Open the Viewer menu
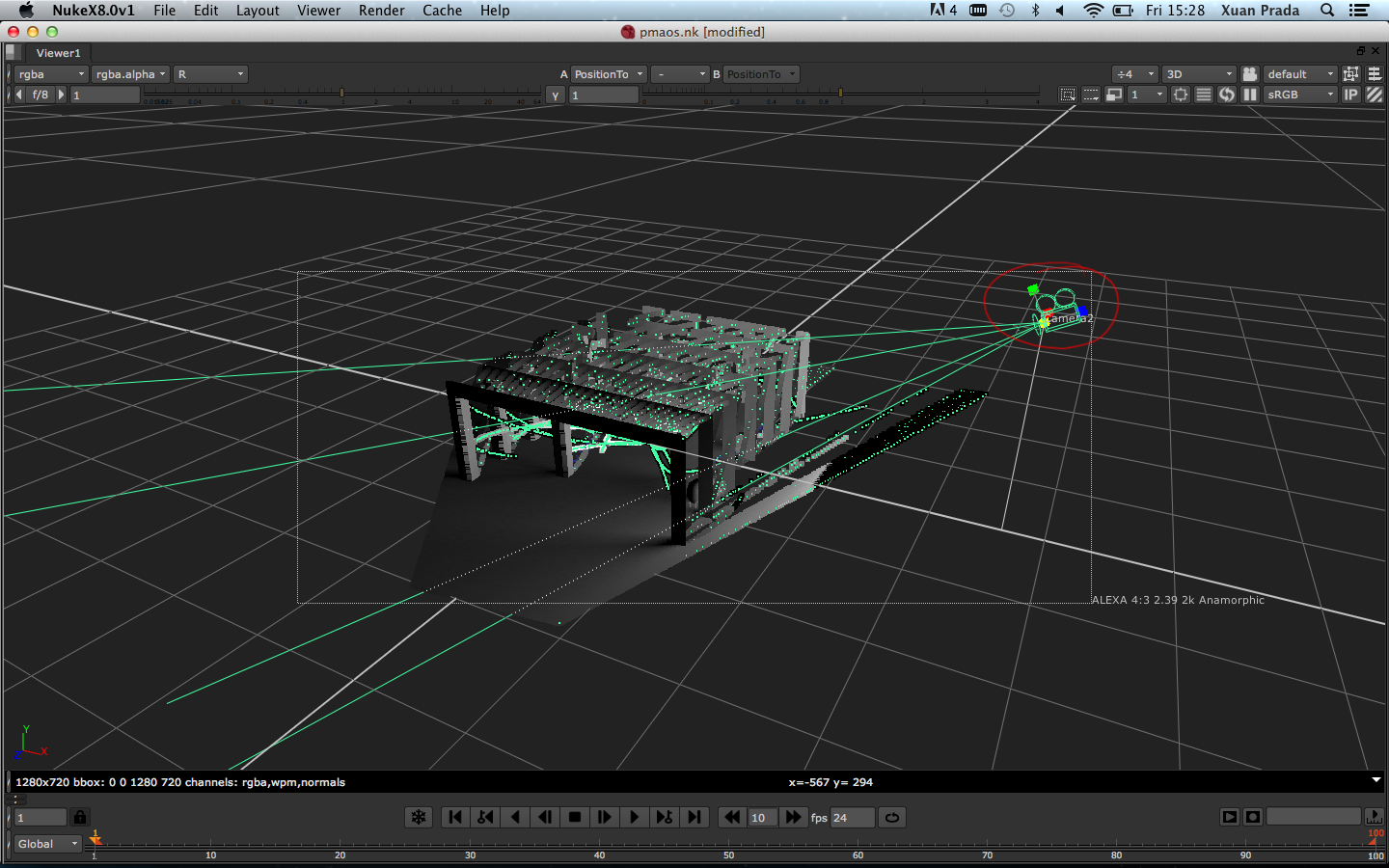This screenshot has width=1389, height=868. (x=318, y=11)
